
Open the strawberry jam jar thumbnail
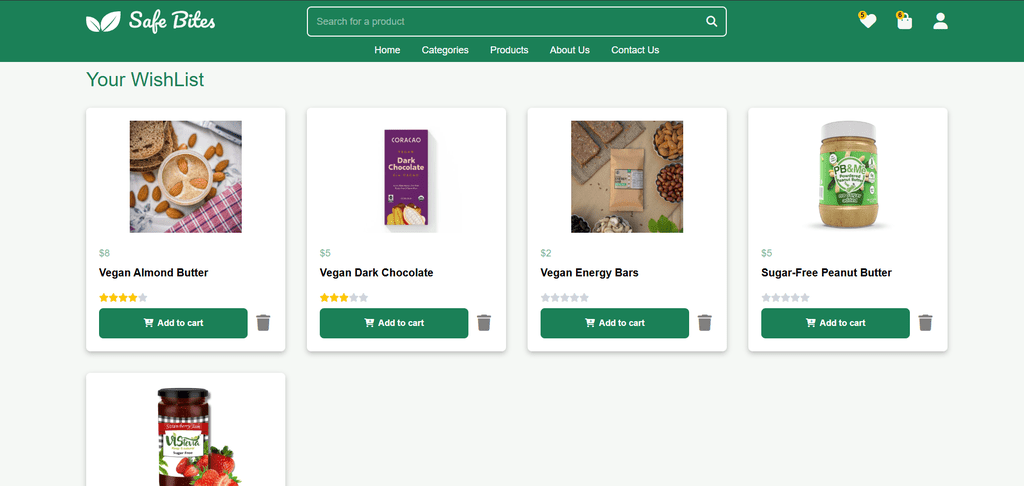click(x=196, y=436)
